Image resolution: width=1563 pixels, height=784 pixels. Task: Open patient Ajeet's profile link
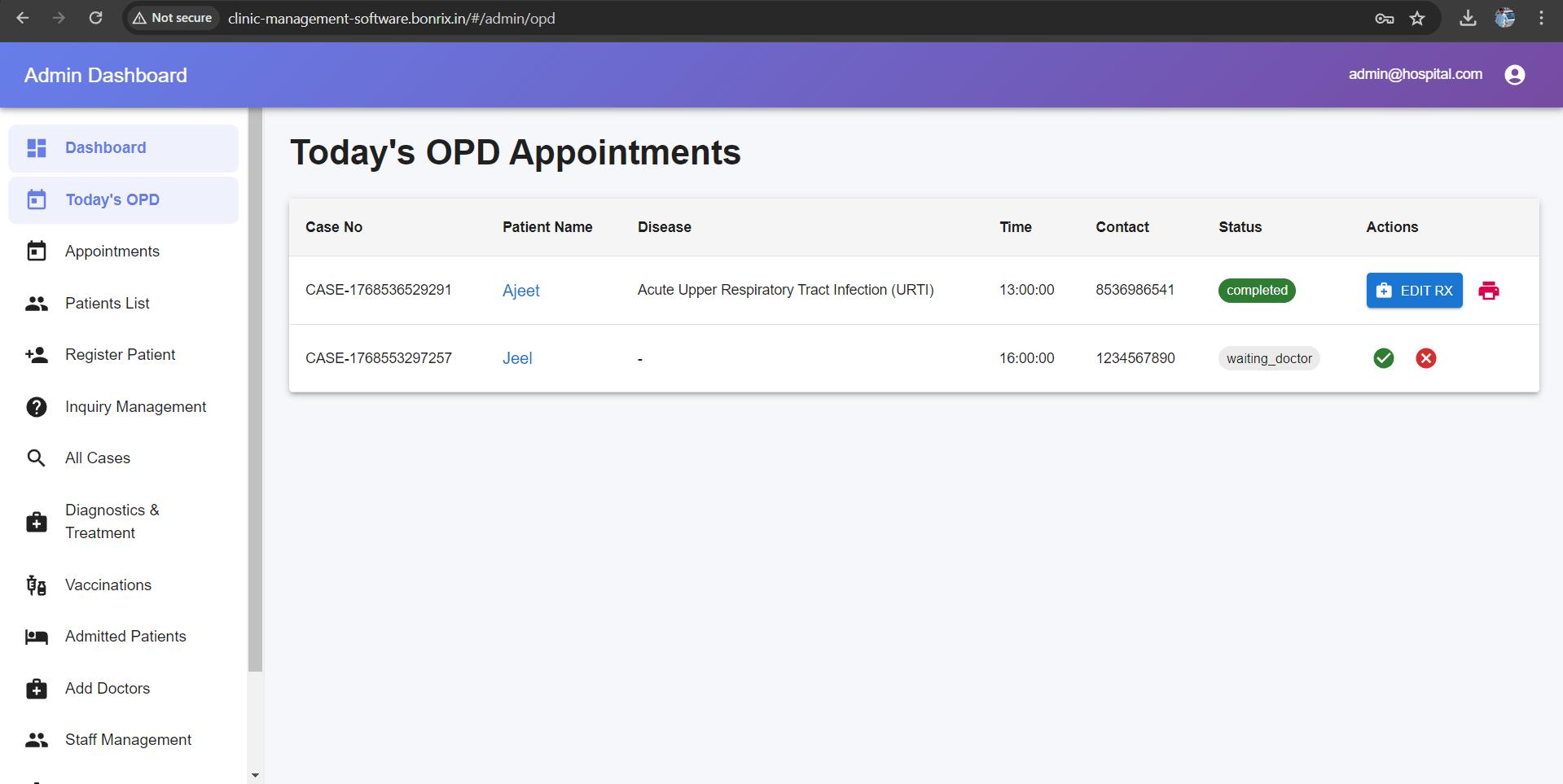click(520, 291)
